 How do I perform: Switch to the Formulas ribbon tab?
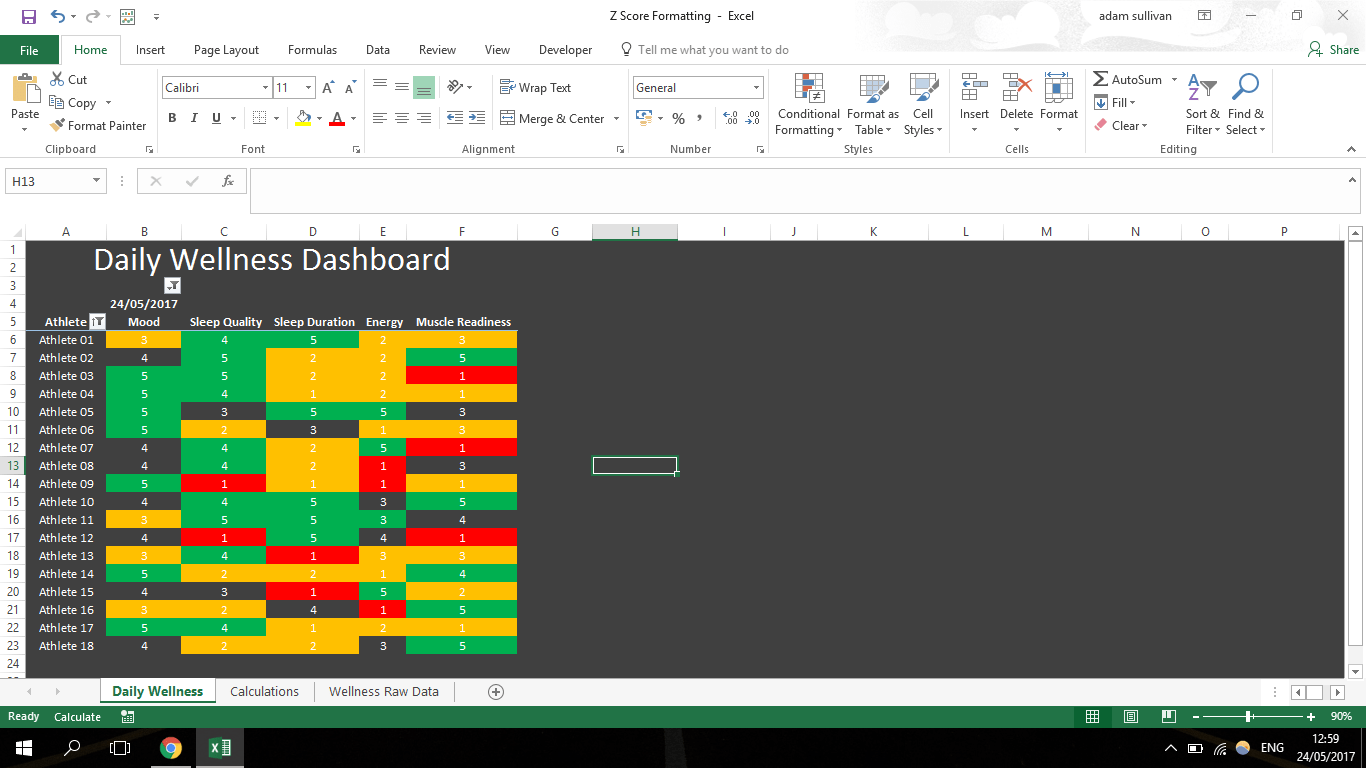point(312,50)
